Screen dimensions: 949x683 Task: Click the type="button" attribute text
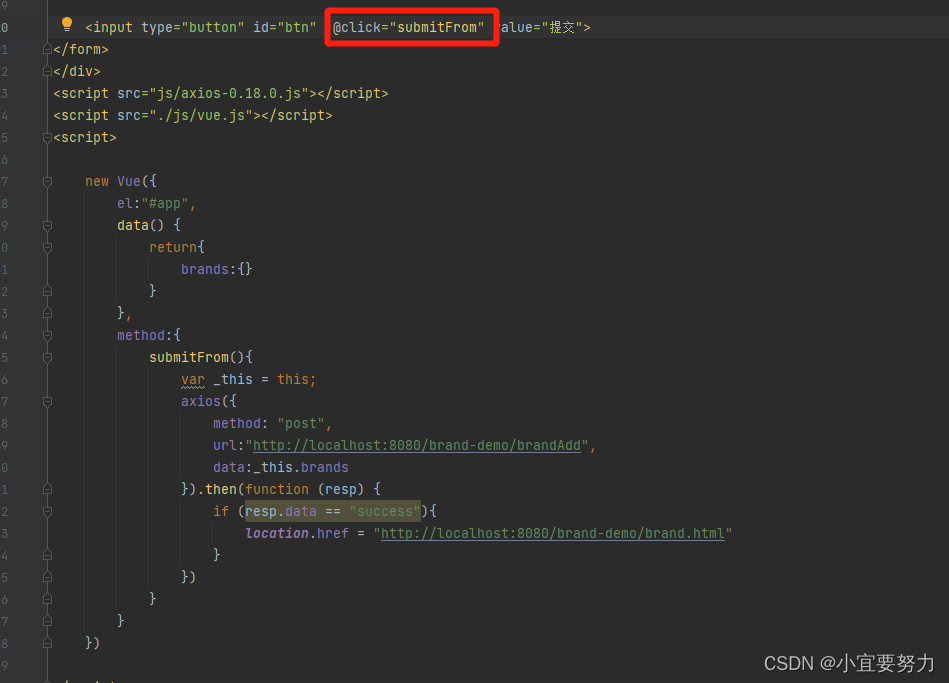pos(192,27)
